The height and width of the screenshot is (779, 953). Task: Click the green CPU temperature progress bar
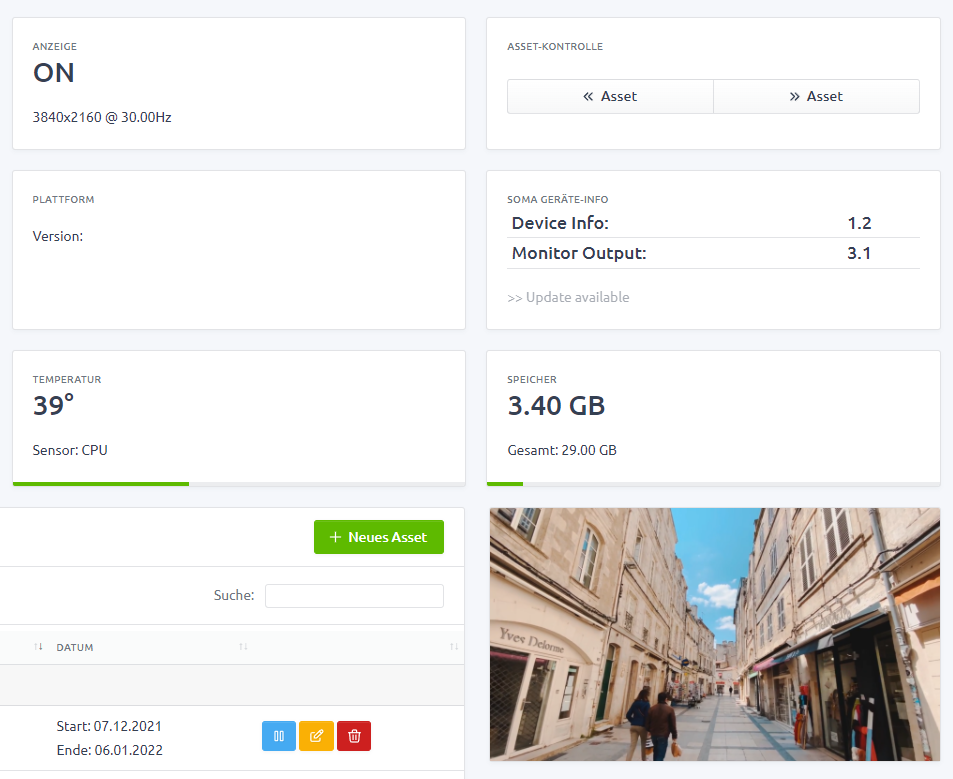[x=100, y=483]
